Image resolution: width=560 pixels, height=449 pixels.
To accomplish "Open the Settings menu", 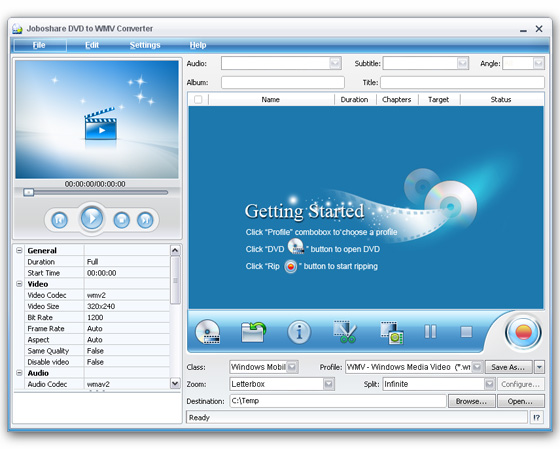I will click(145, 45).
